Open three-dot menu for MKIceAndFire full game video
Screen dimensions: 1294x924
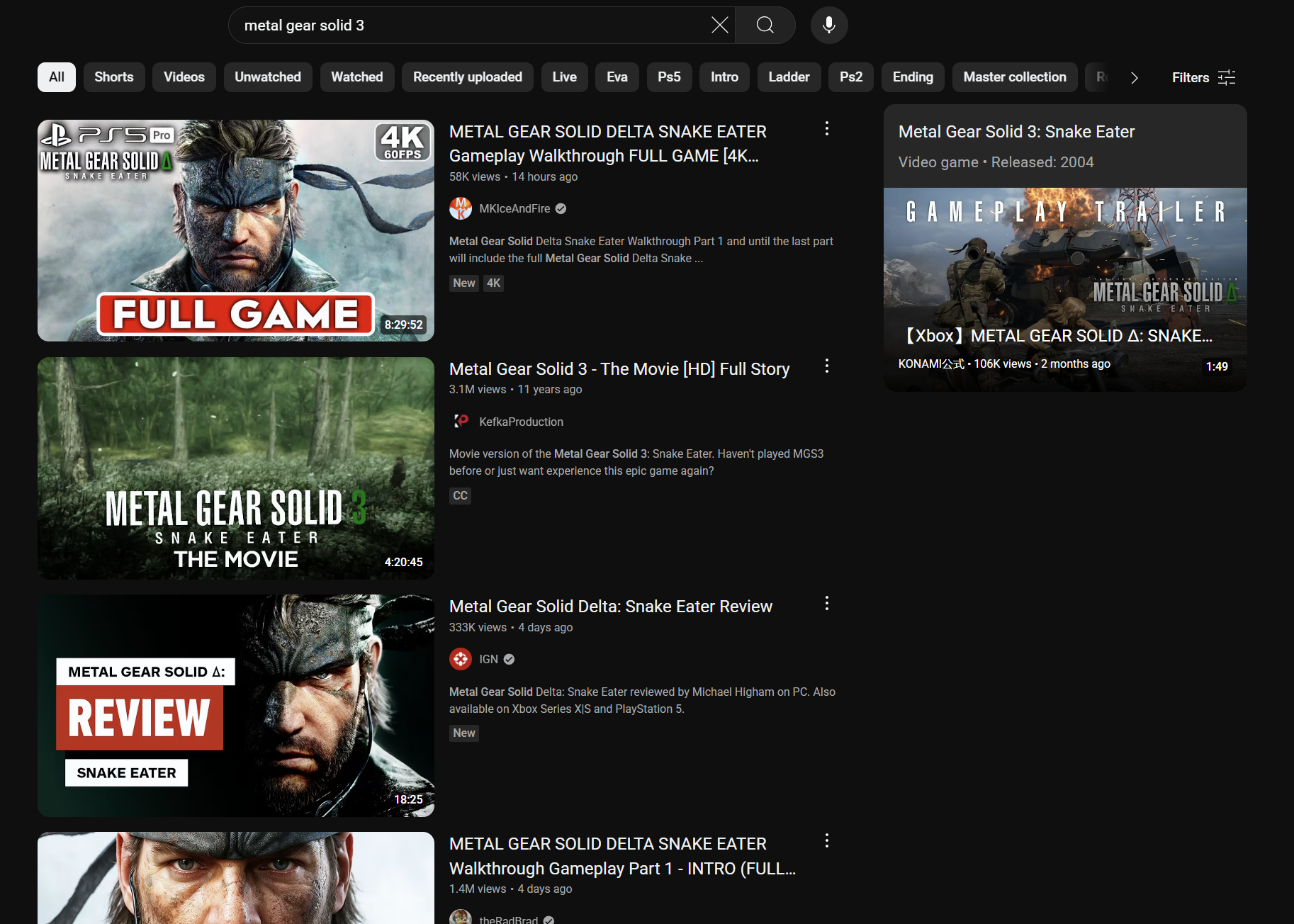point(826,129)
